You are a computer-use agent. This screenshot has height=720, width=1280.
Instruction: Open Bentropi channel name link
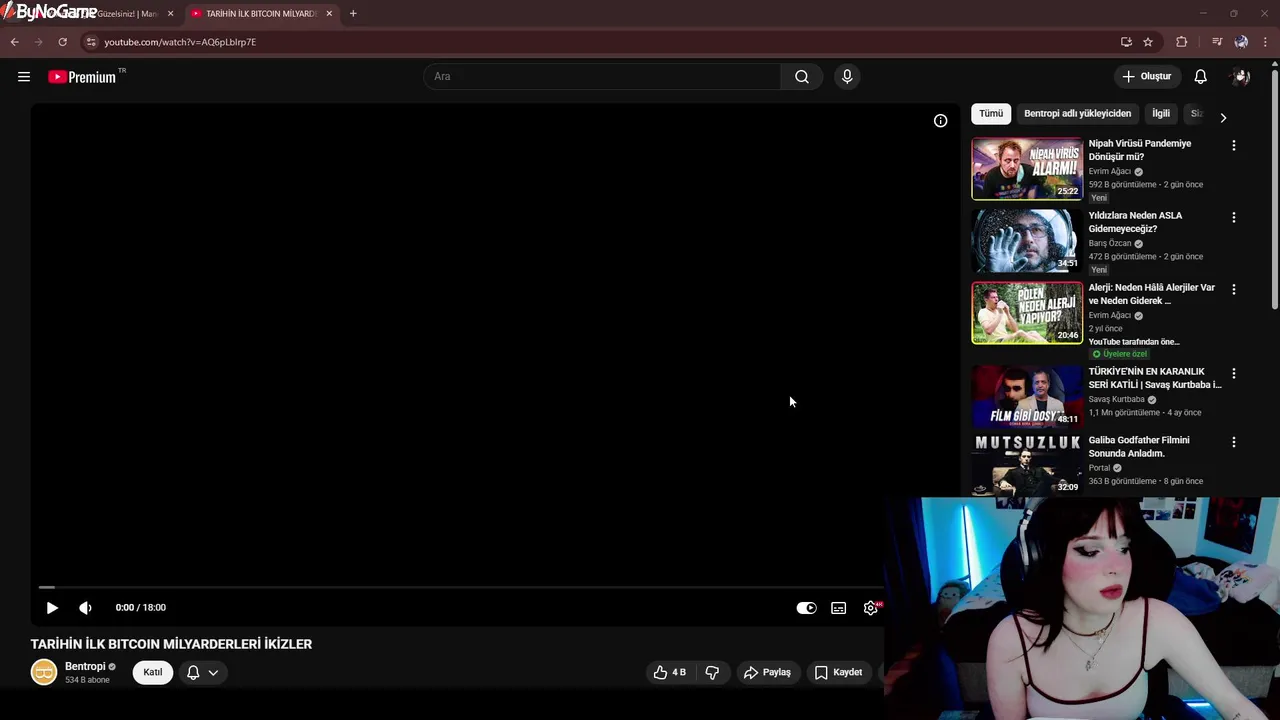click(x=85, y=667)
